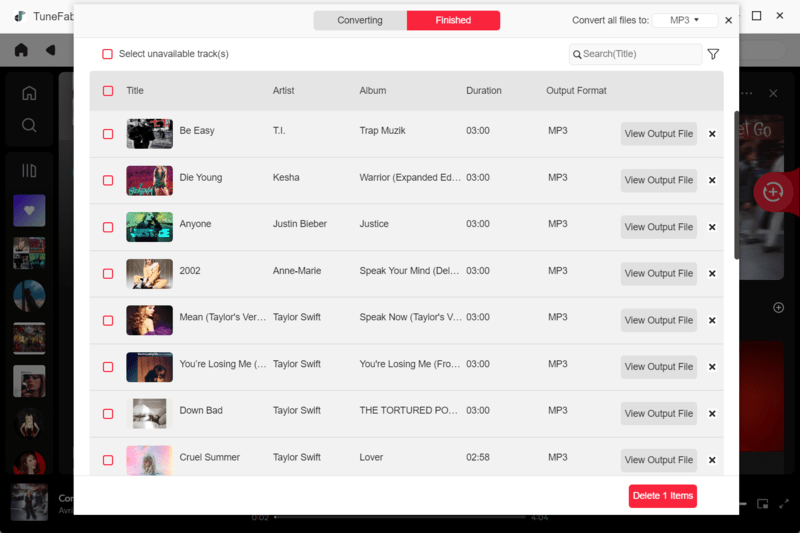Tick the checkbox for 2002

tap(108, 273)
